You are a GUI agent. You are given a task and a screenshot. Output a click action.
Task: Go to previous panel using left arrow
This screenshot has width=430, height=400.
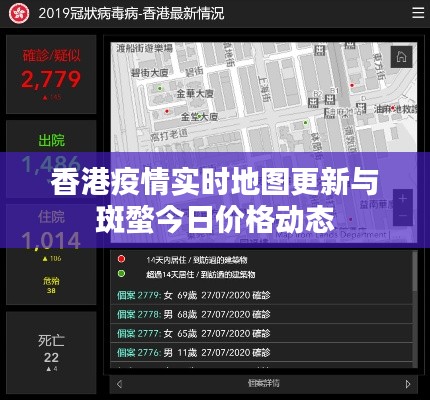click(x=120, y=384)
